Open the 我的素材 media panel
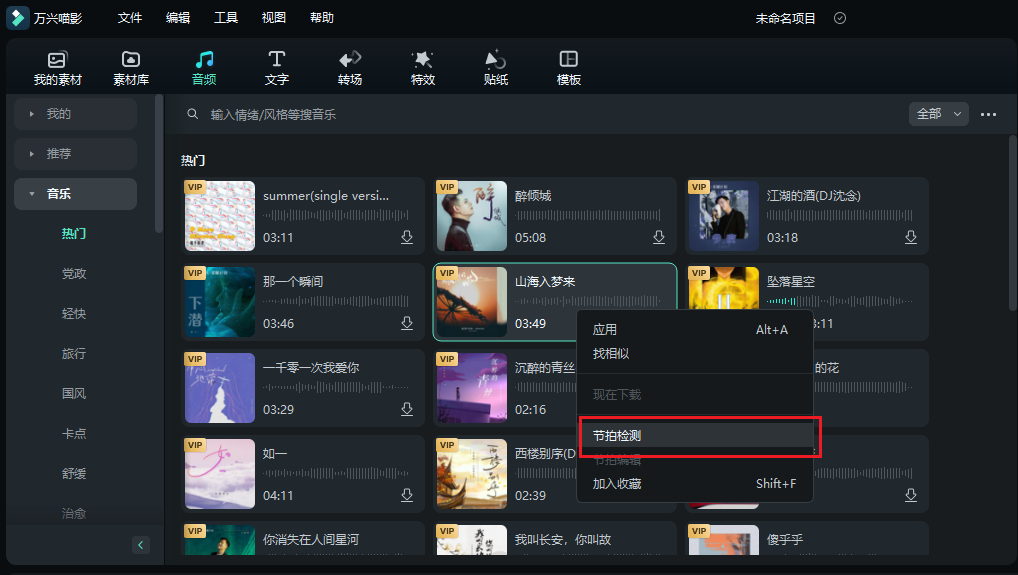Image resolution: width=1018 pixels, height=575 pixels. (57, 69)
